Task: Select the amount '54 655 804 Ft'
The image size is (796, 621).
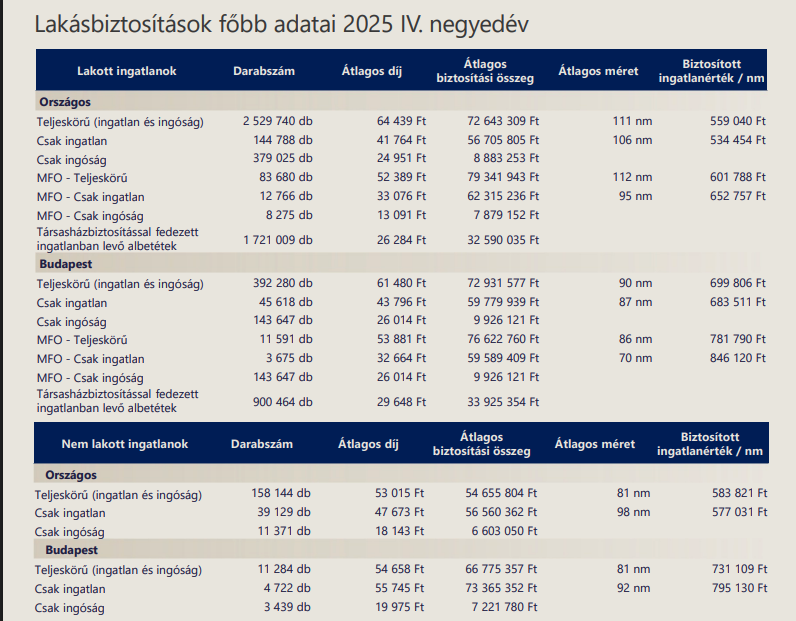Action: (x=501, y=493)
